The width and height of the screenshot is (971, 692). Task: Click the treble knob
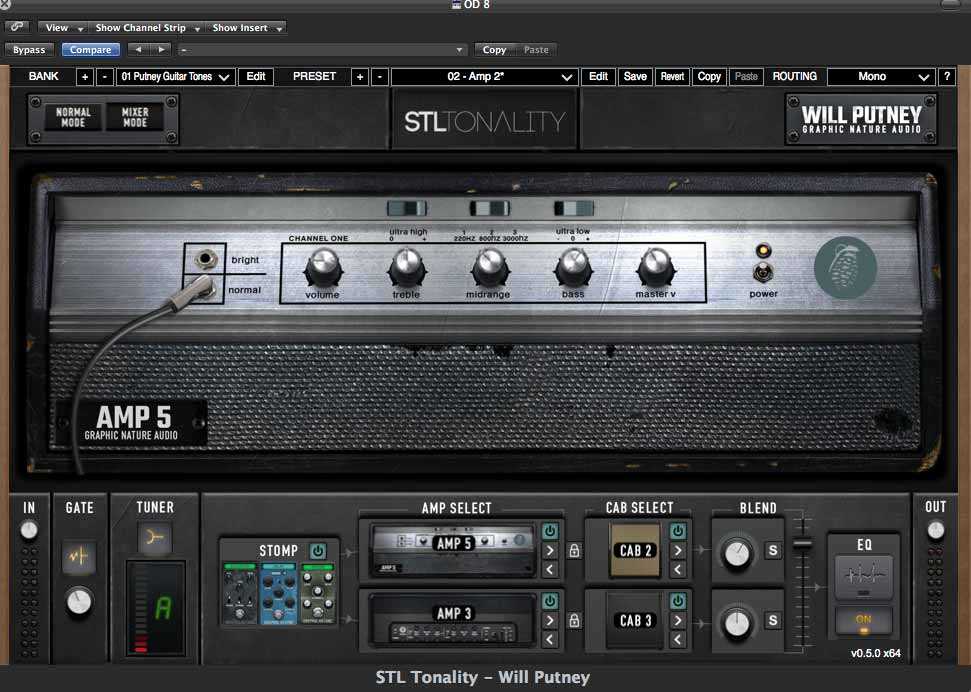[x=407, y=268]
